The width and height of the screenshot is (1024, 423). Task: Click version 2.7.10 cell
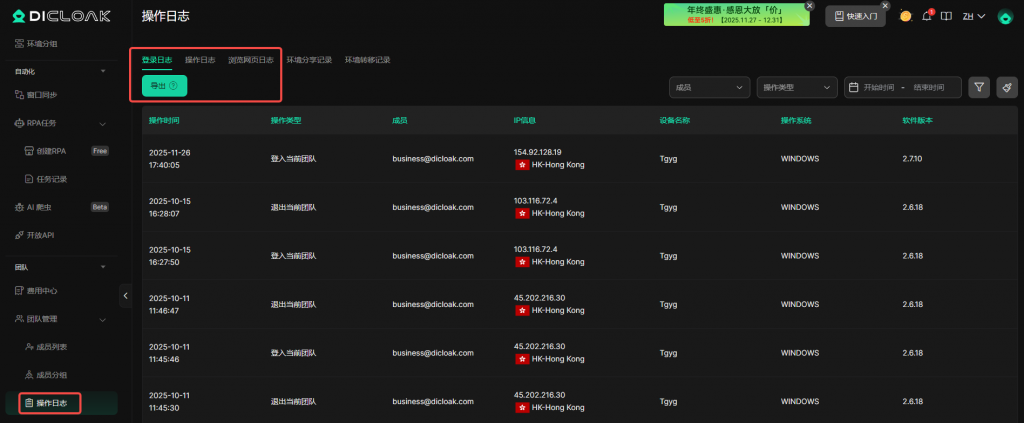pos(912,159)
